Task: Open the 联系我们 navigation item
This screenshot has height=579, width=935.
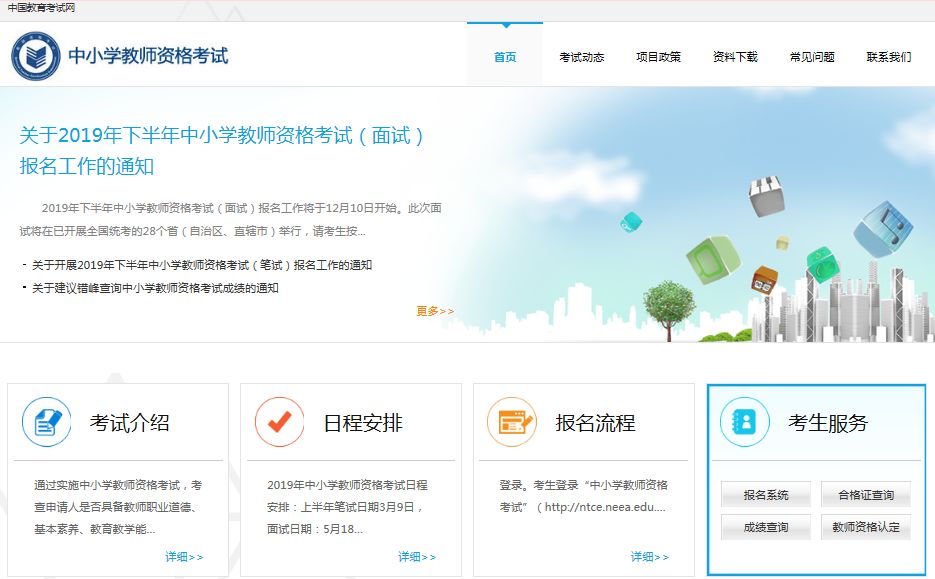Action: 888,57
